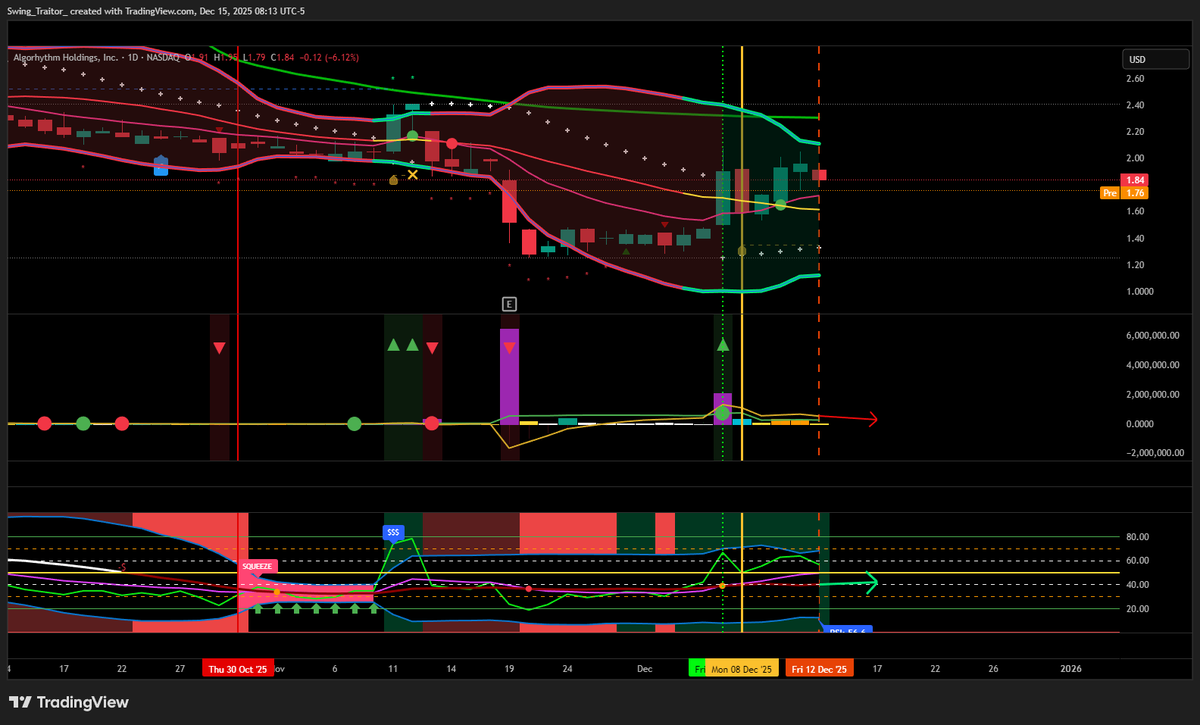
Task: Click 2.20 on the price axis
Action: (1136, 132)
